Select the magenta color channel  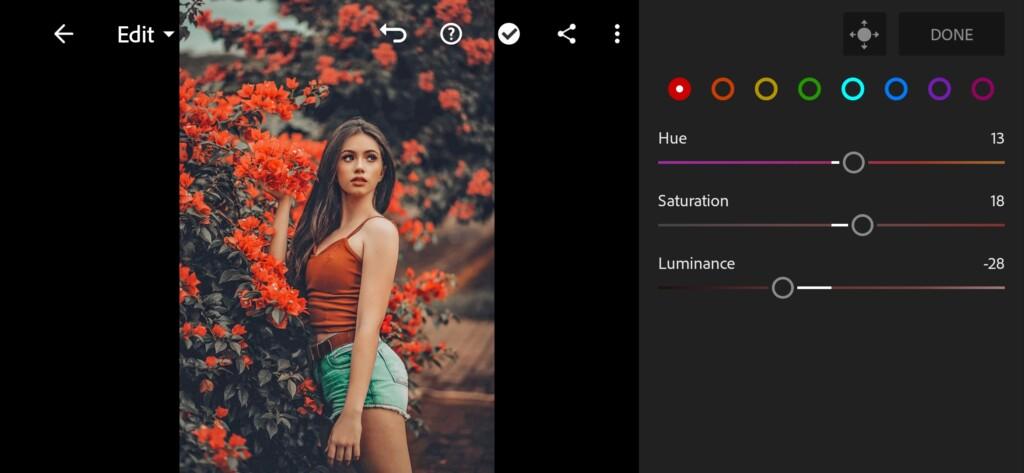983,89
